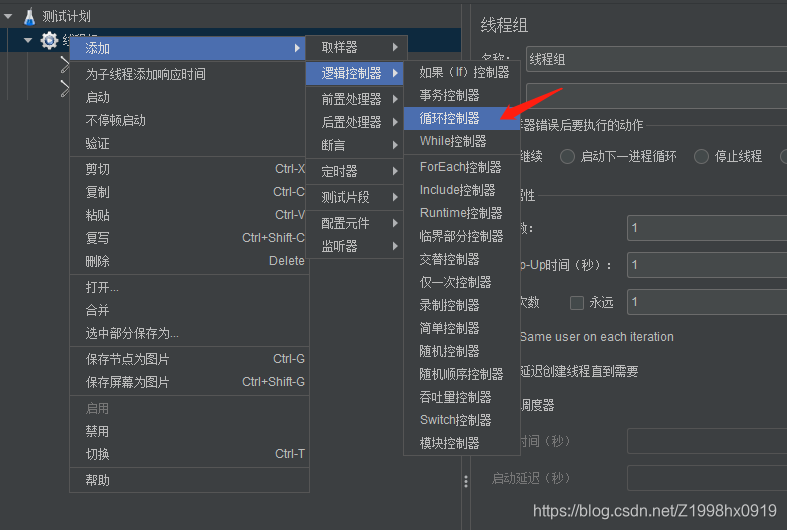The height and width of the screenshot is (530, 787).
Task: Click the panel divider handle dots
Action: pyautogui.click(x=466, y=482)
